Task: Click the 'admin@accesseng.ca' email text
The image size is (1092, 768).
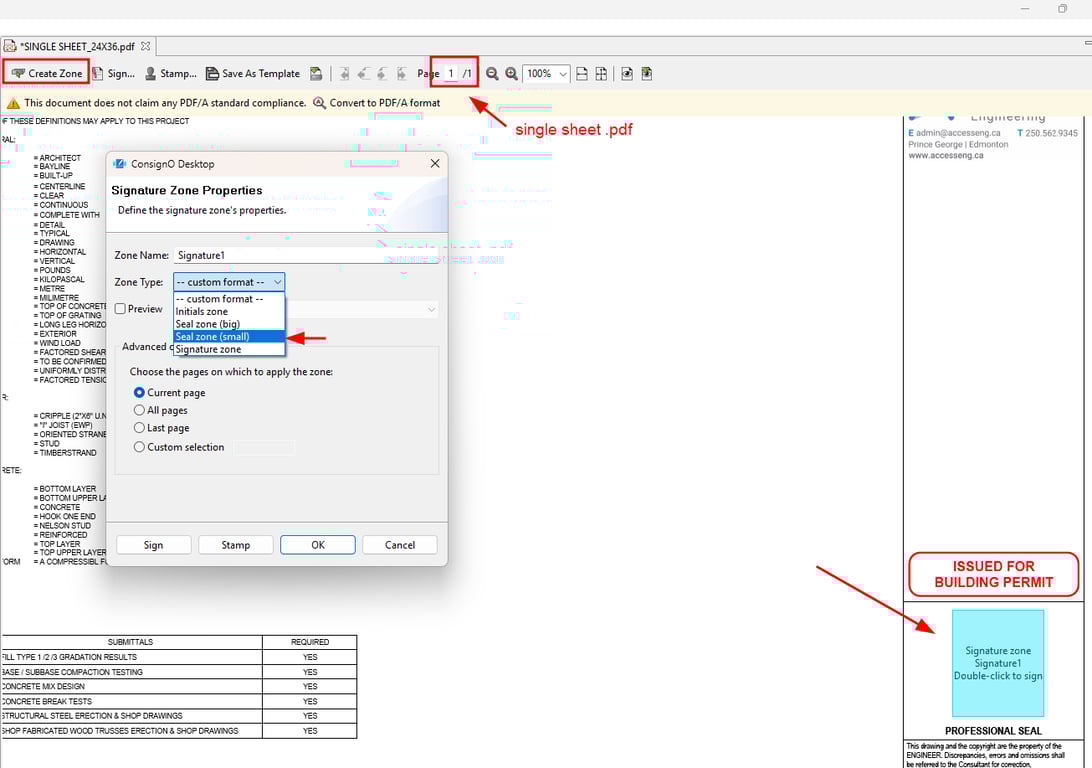Action: point(958,133)
